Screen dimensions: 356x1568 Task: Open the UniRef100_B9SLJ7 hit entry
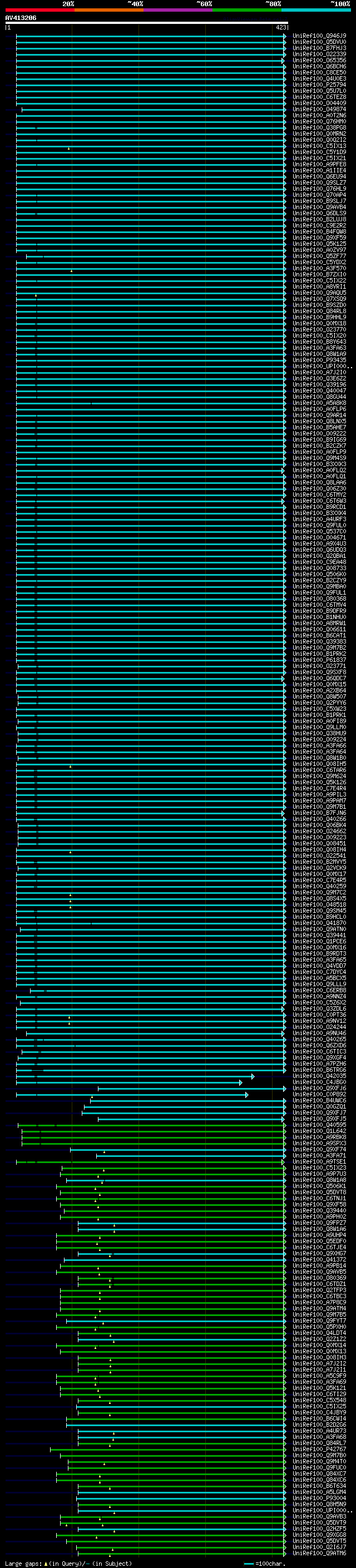point(319,201)
